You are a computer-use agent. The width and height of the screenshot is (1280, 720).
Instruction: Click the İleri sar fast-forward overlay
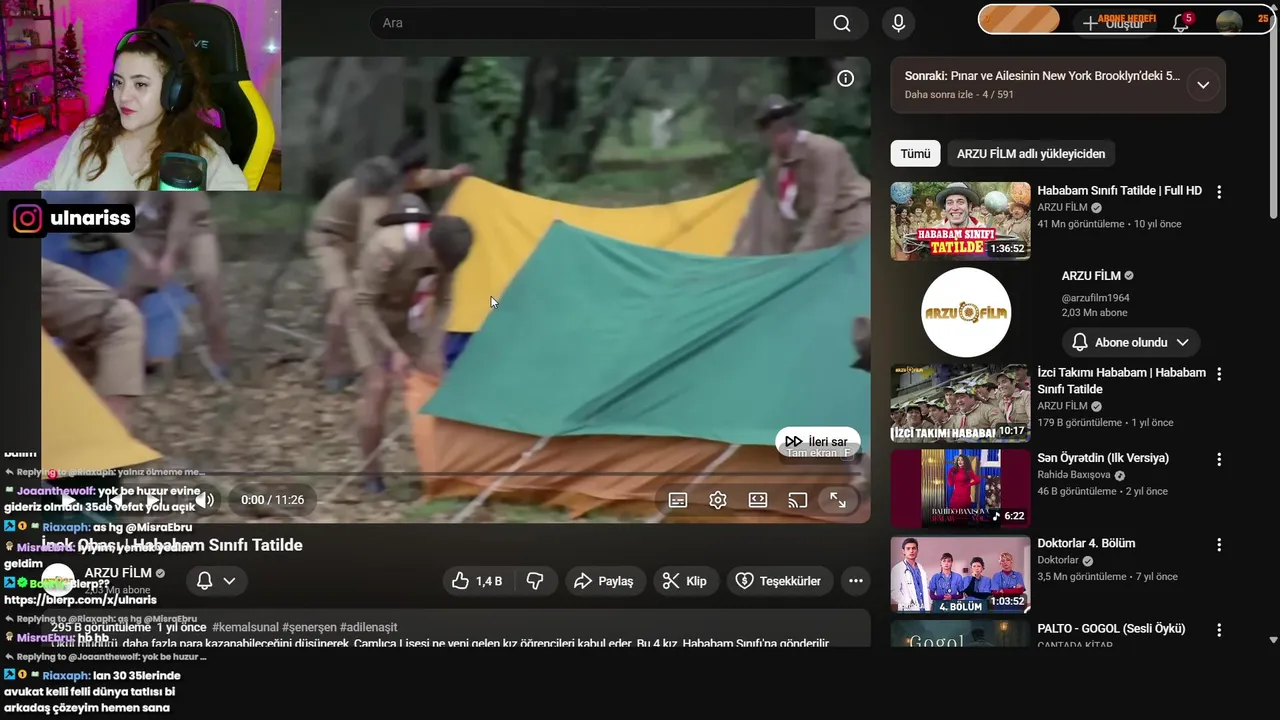817,441
